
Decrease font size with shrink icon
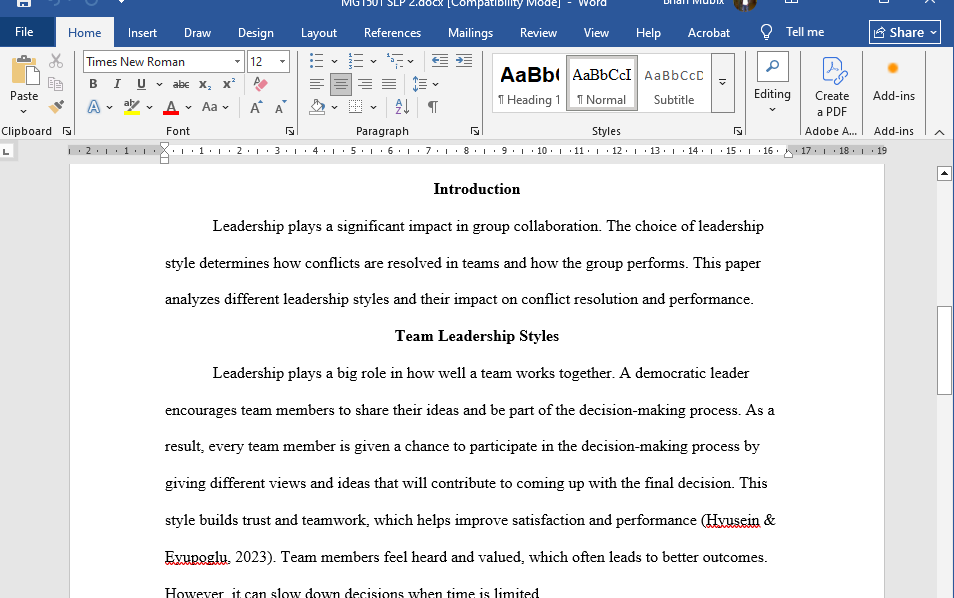click(280, 107)
